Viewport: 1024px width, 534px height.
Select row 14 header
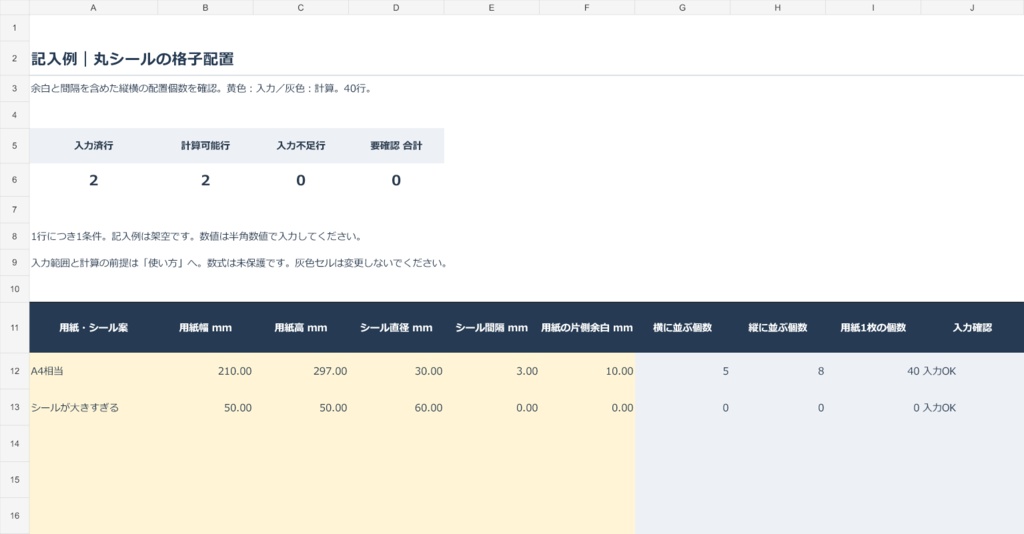(14, 443)
